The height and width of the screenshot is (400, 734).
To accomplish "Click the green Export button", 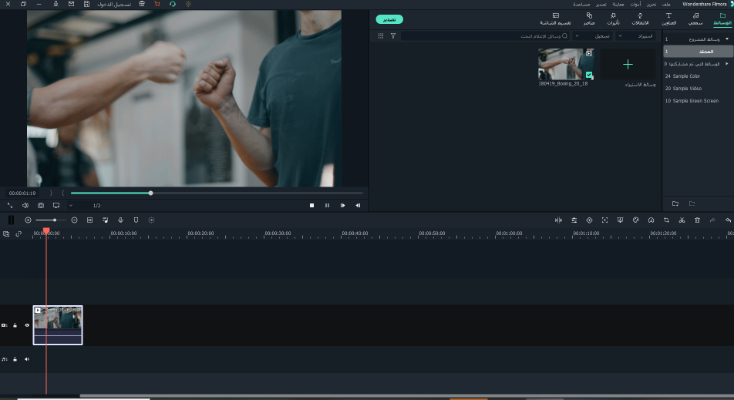I will (x=390, y=19).
